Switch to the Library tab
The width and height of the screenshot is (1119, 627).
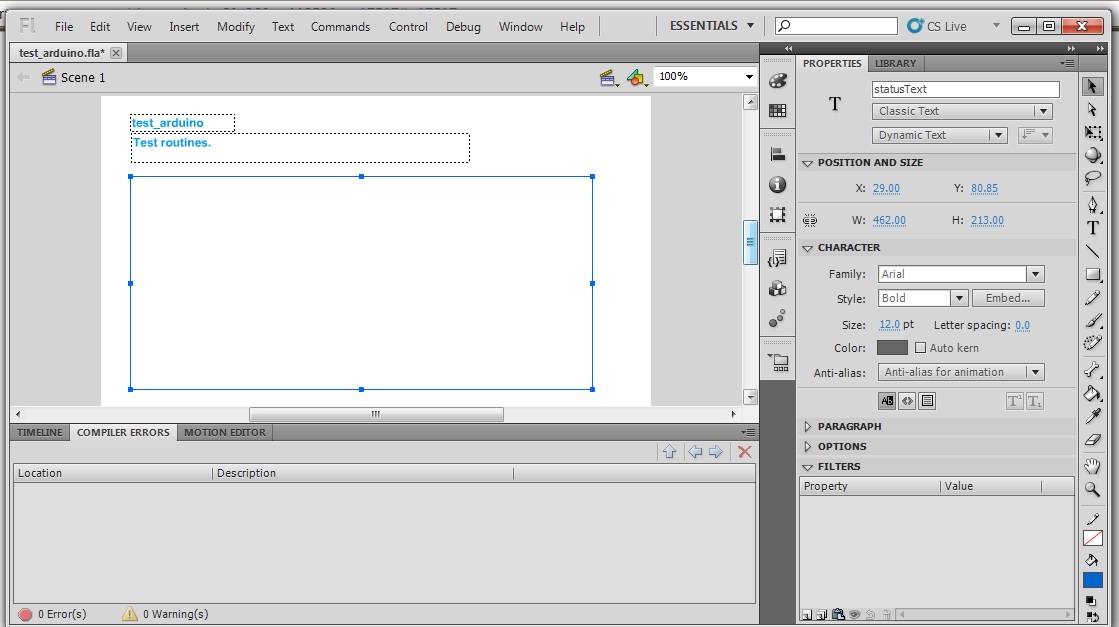(x=896, y=63)
